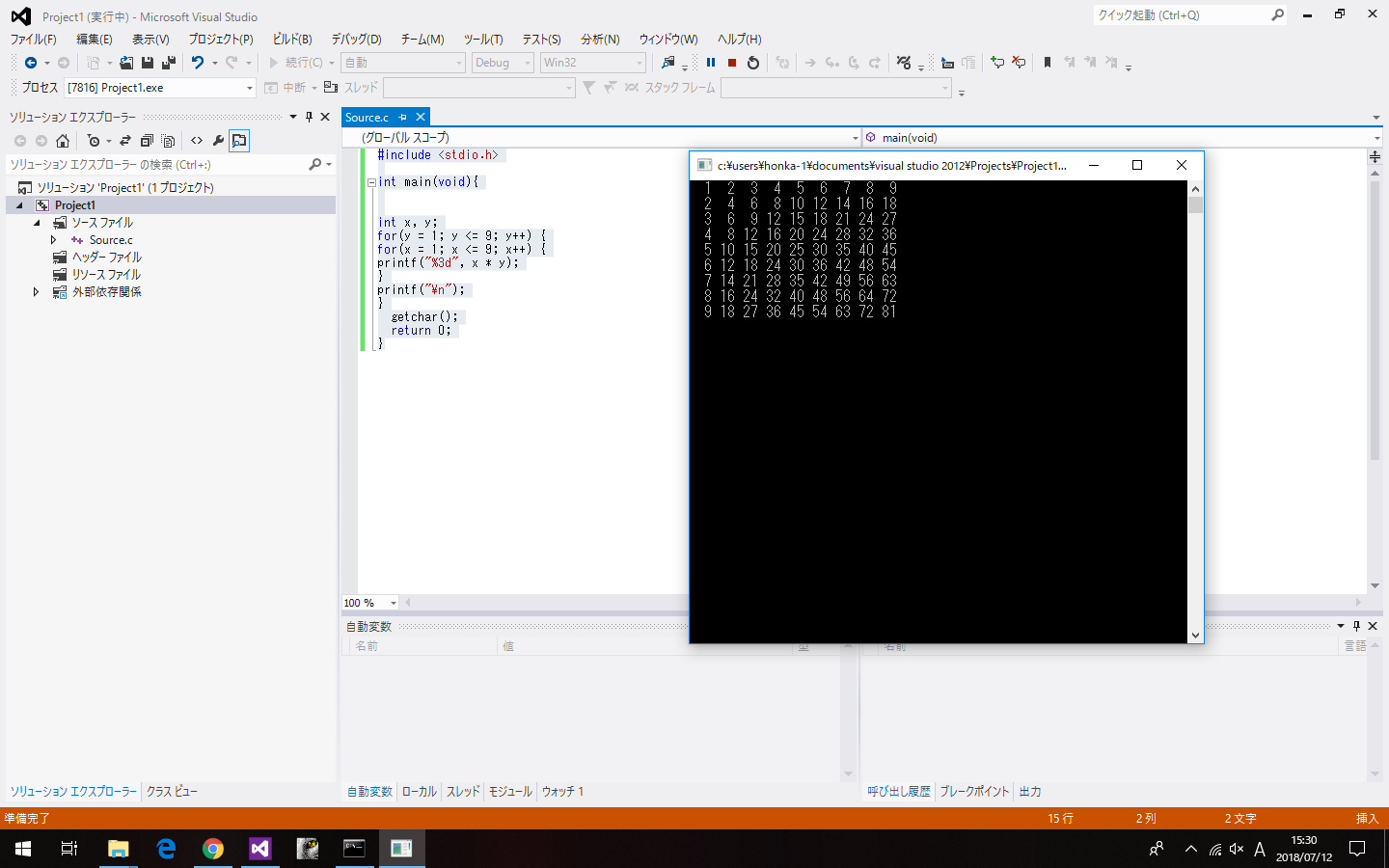Save all files with the stacked-disks icon

[169, 63]
